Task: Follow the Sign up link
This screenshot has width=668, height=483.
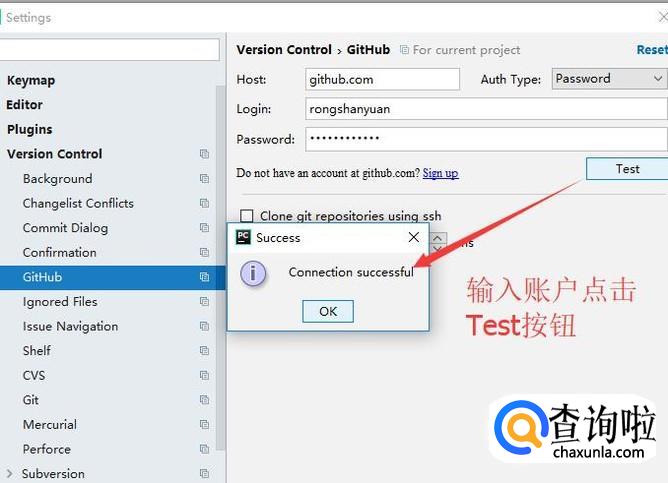Action: point(441,173)
